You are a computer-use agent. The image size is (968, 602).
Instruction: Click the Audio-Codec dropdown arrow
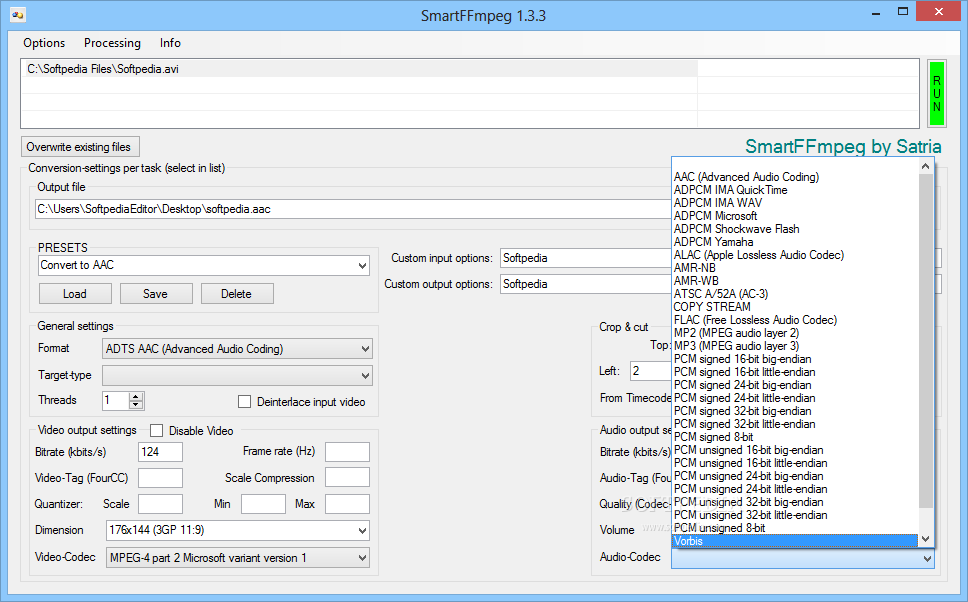pyautogui.click(x=927, y=559)
